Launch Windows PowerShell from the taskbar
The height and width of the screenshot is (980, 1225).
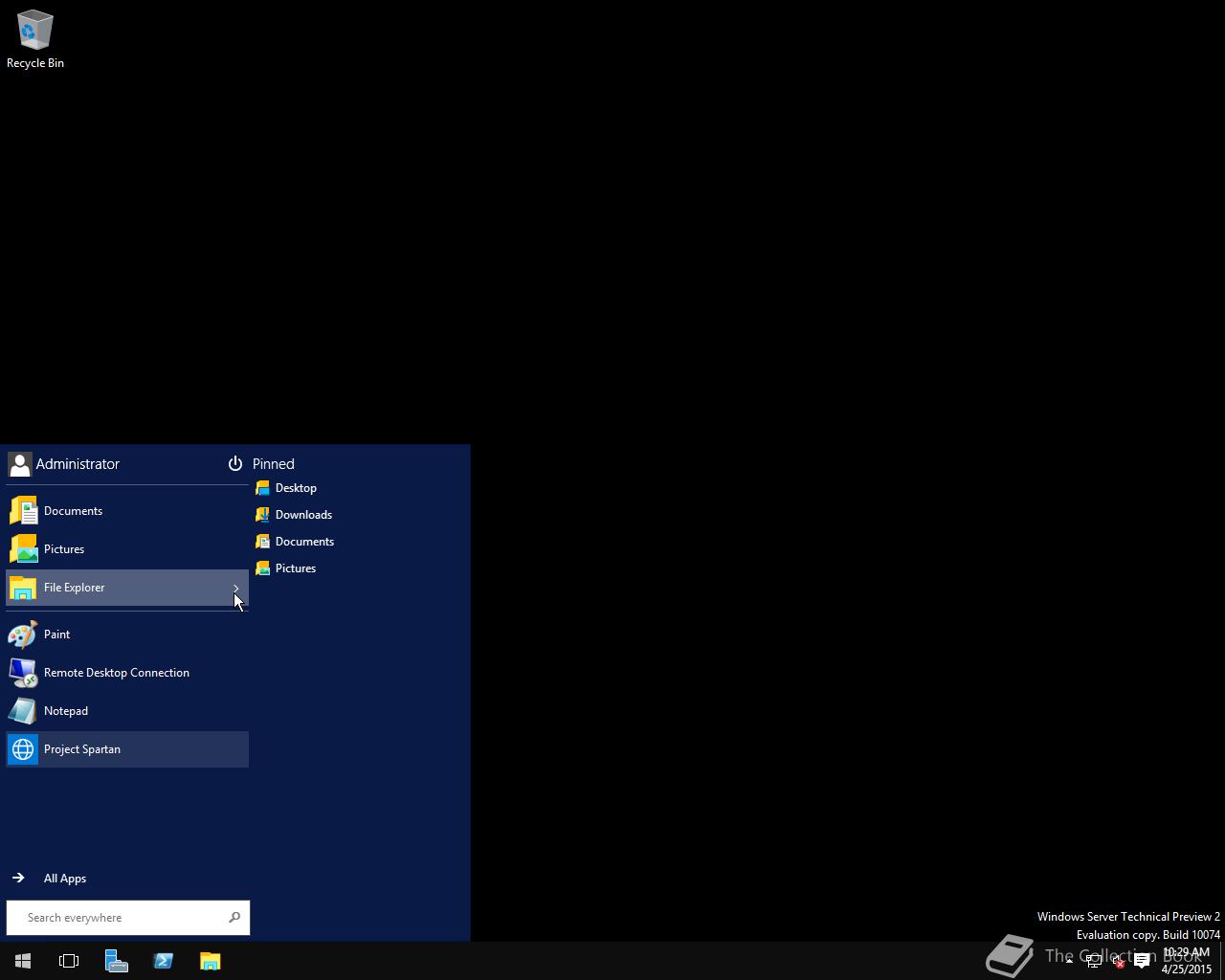pos(163,961)
